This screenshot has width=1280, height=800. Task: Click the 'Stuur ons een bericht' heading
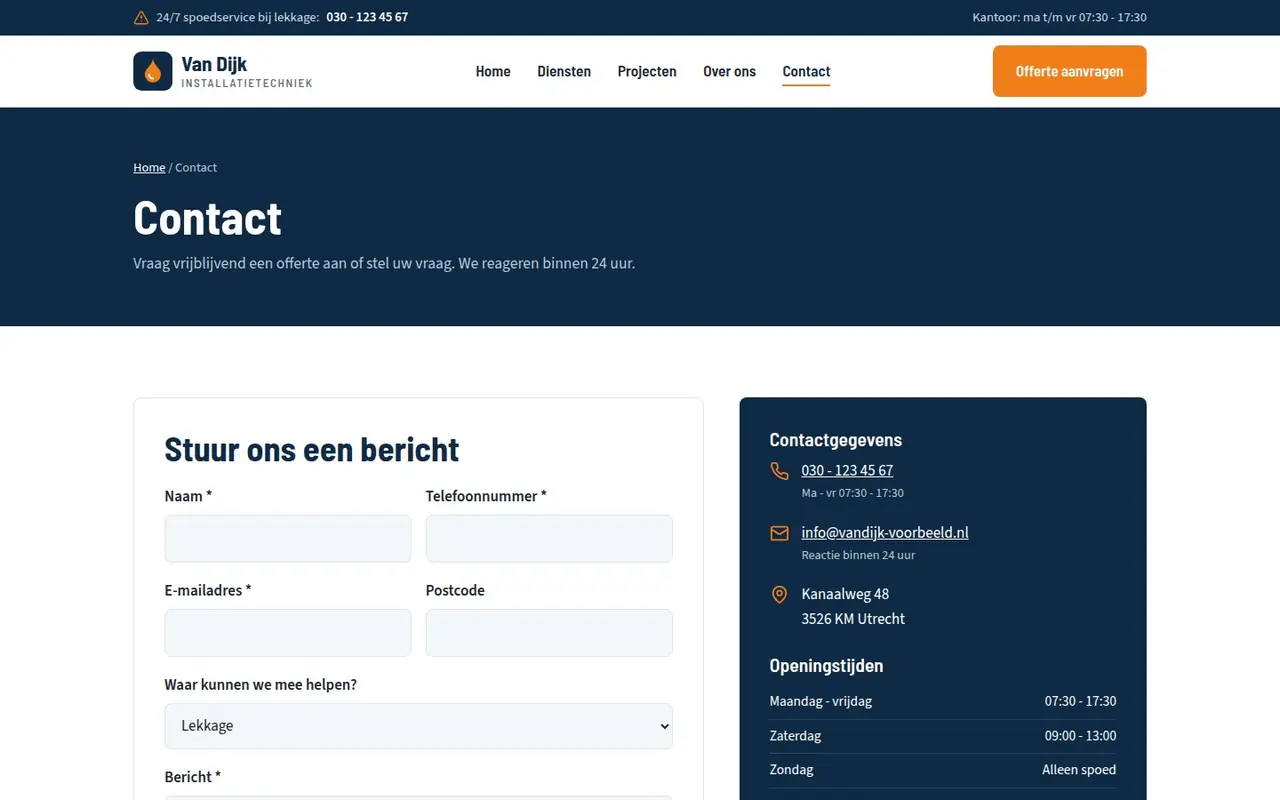[x=312, y=450]
